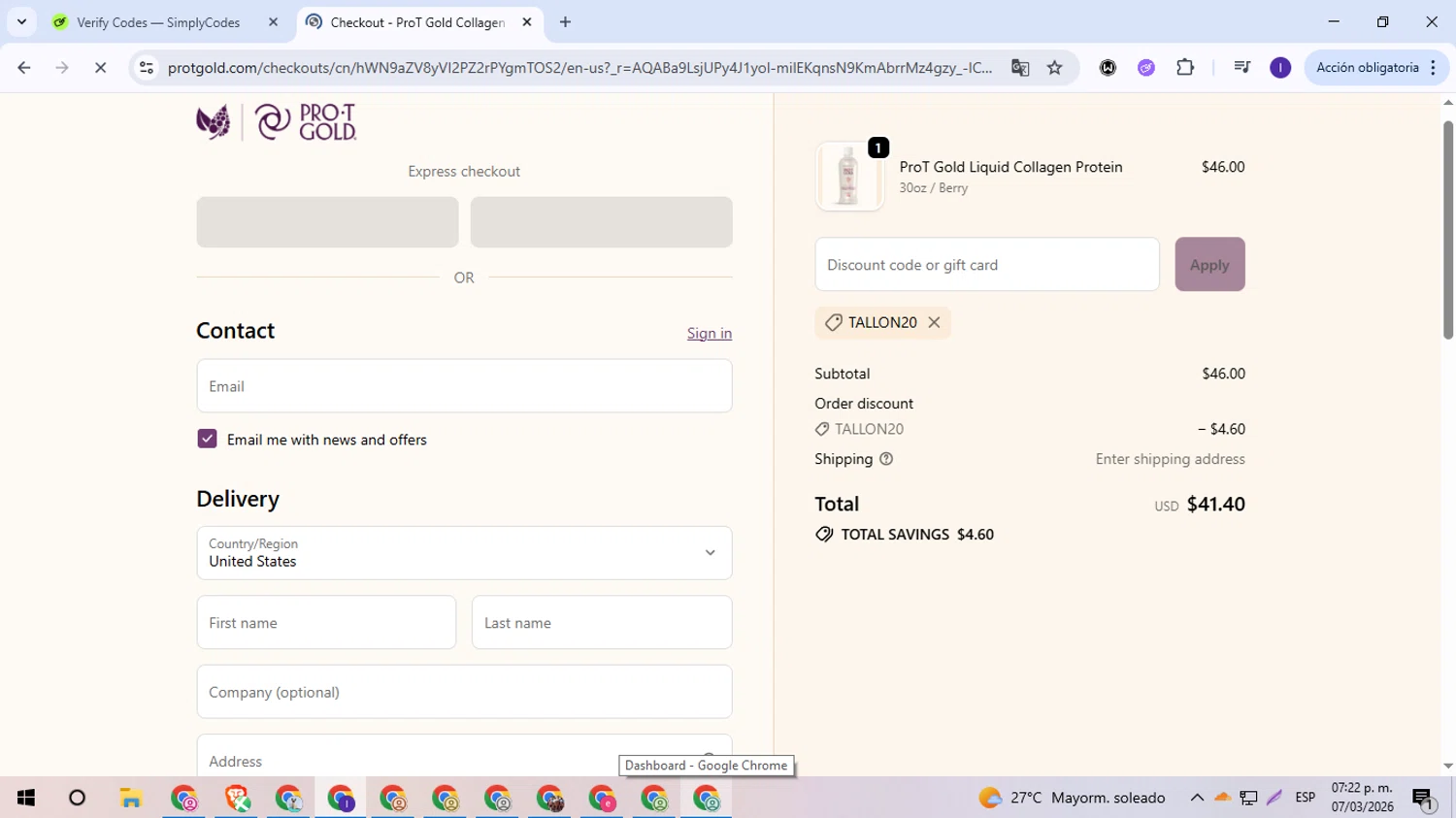Close the Checkout - ProT Gold tab

tap(527, 22)
